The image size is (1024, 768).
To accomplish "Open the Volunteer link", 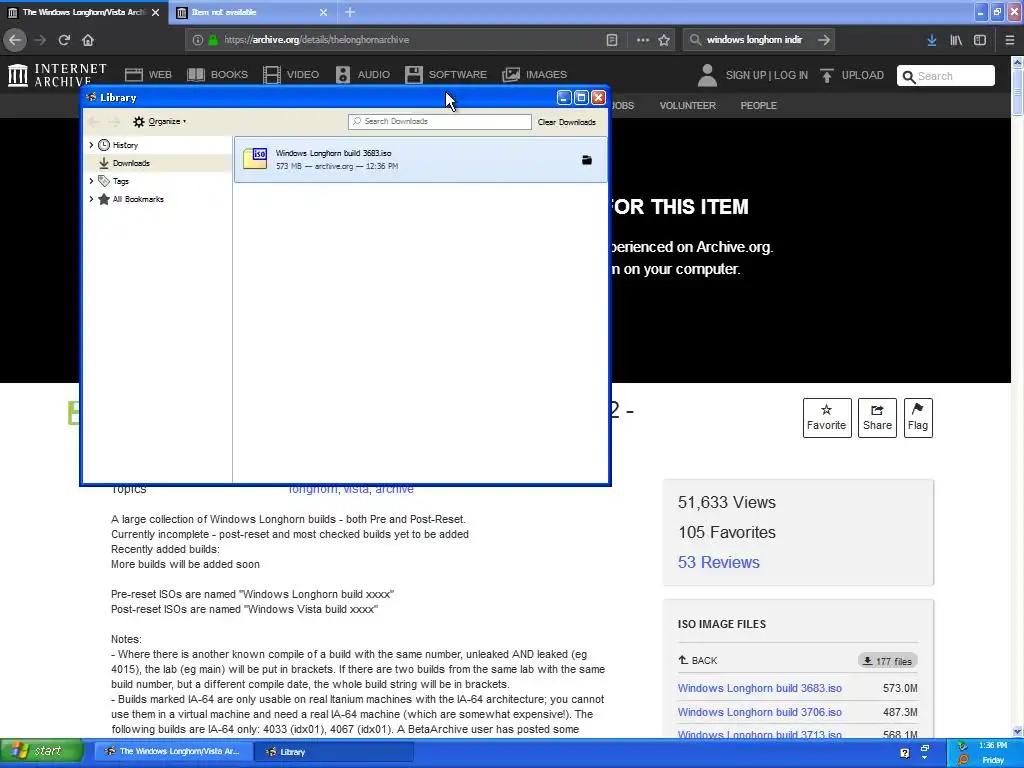I will pos(688,105).
